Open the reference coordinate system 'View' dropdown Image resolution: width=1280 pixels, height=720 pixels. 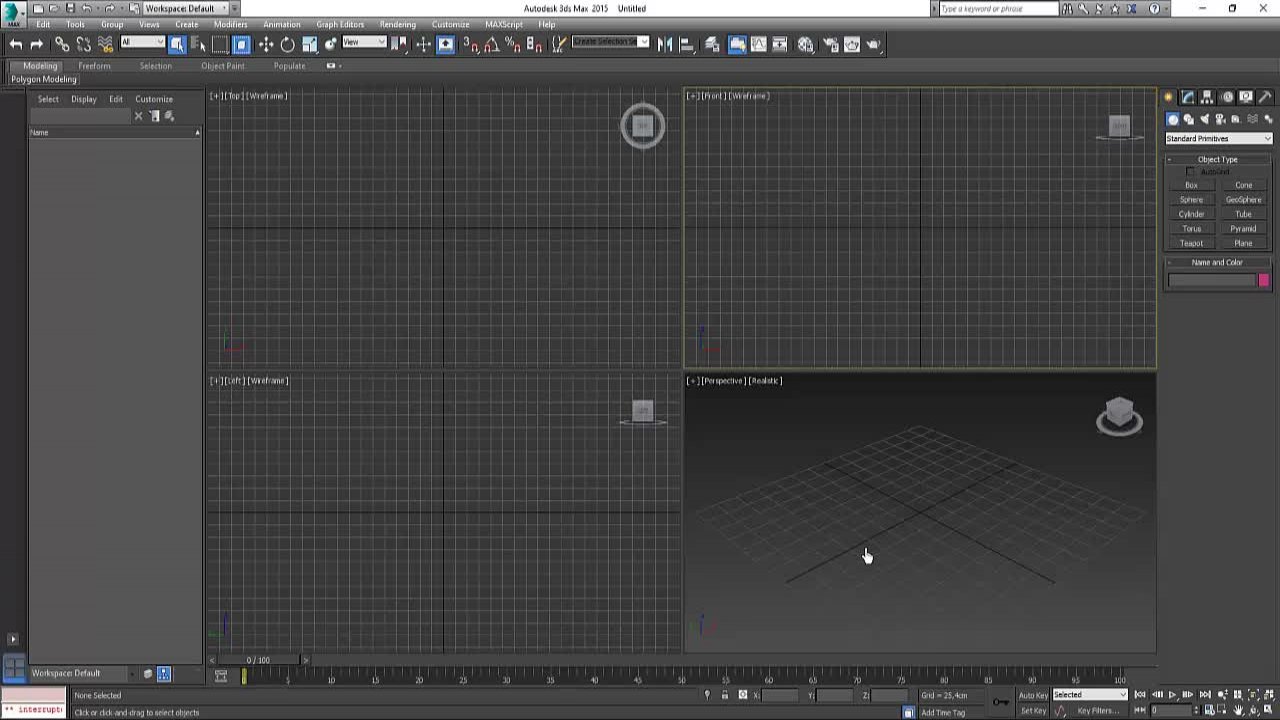pos(364,42)
